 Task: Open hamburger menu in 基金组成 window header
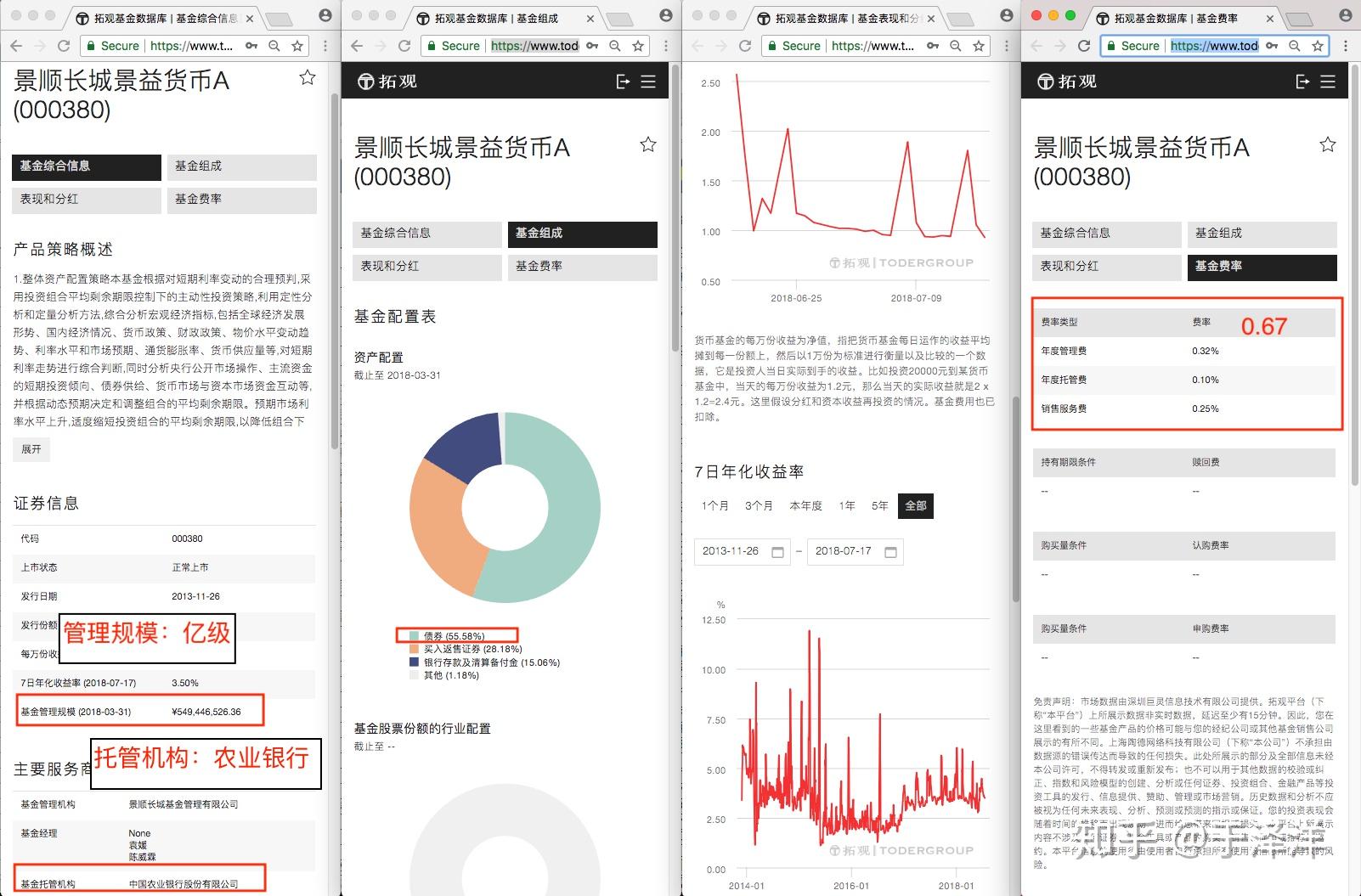pos(648,82)
